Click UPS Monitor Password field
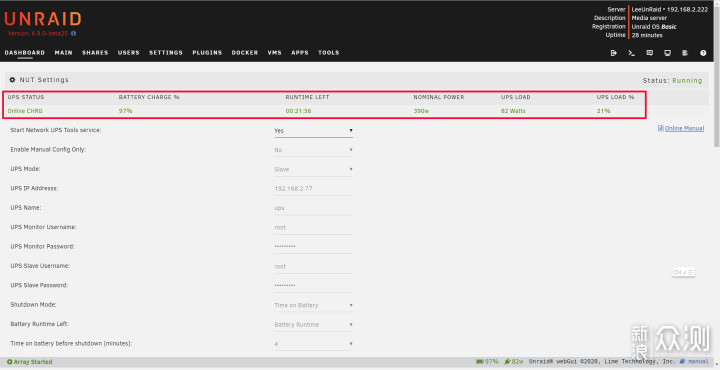The image size is (720, 370). (x=314, y=247)
